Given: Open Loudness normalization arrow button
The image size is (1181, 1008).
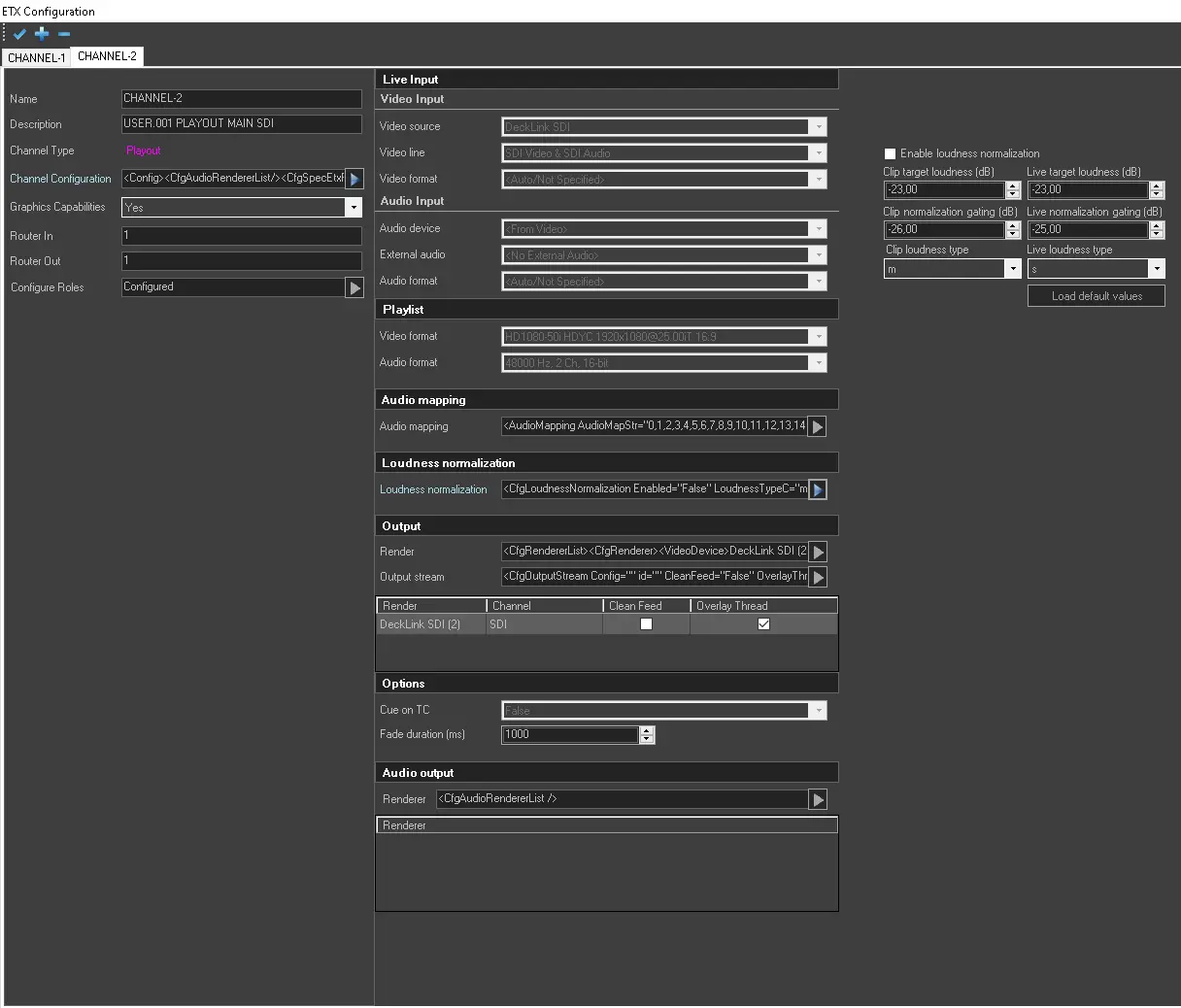Looking at the screenshot, I should point(818,489).
